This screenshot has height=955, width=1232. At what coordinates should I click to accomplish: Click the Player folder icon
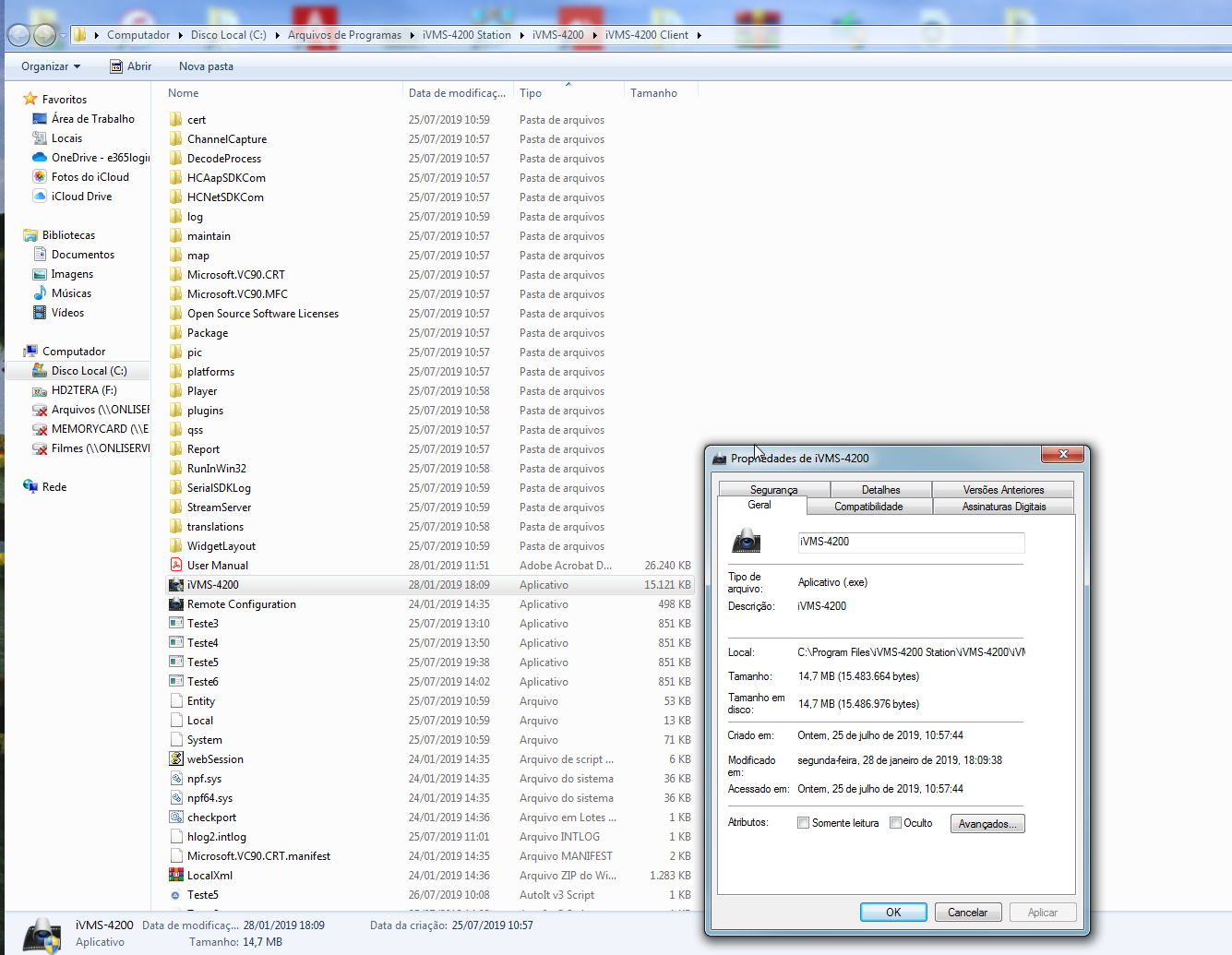pos(175,391)
